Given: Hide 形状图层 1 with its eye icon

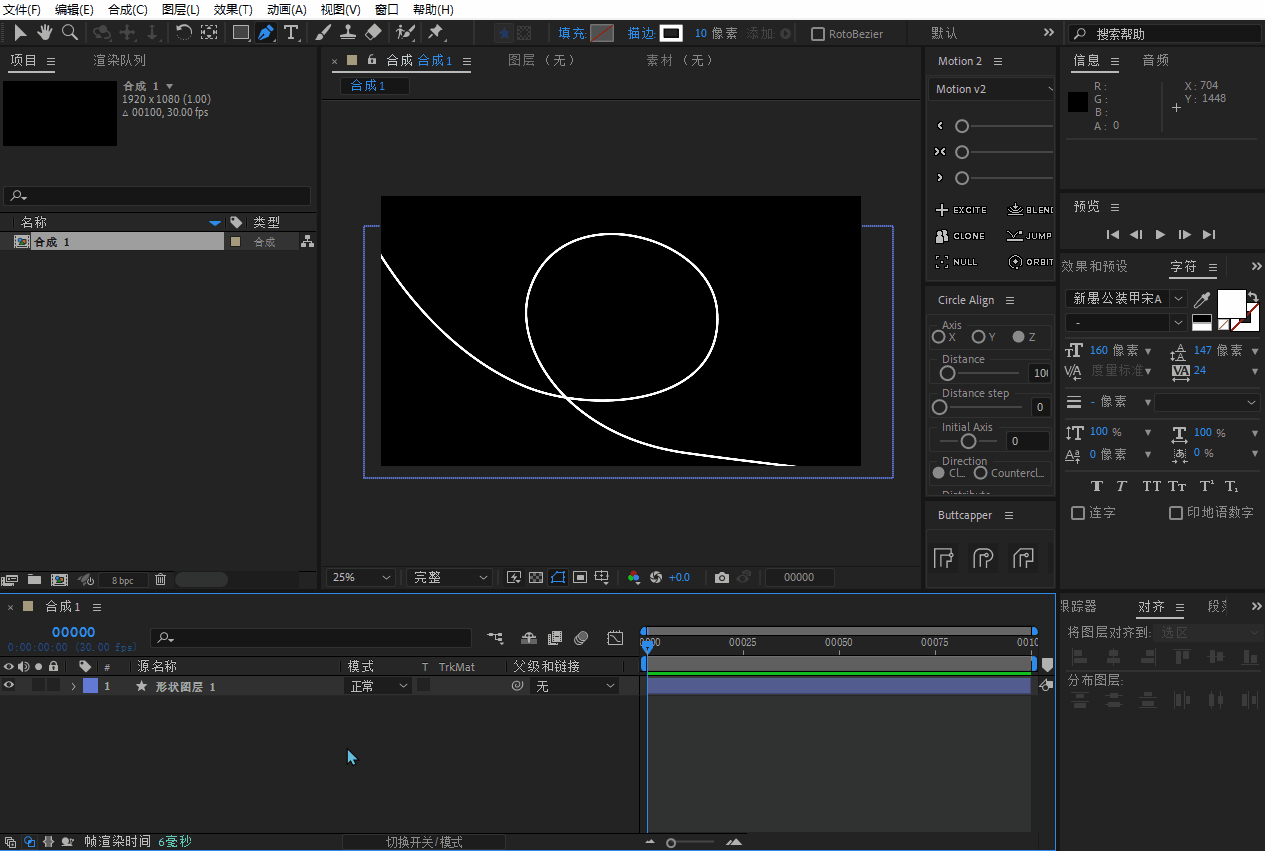Looking at the screenshot, I should tap(9, 686).
